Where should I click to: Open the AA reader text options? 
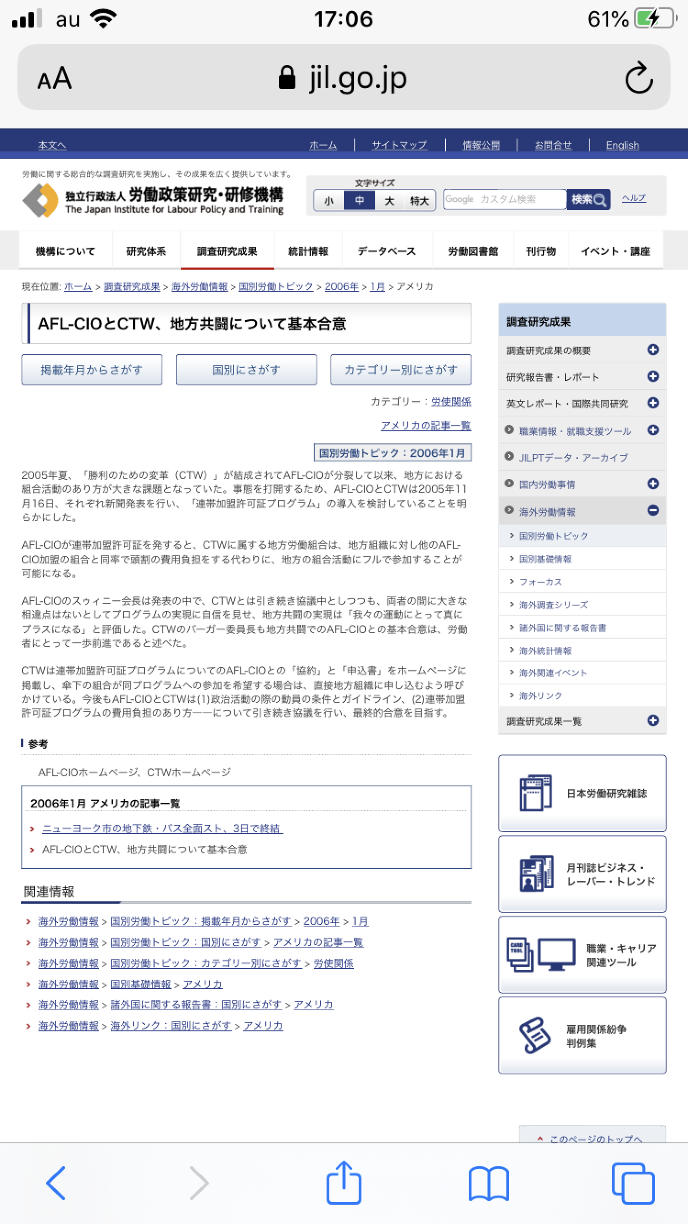55,80
